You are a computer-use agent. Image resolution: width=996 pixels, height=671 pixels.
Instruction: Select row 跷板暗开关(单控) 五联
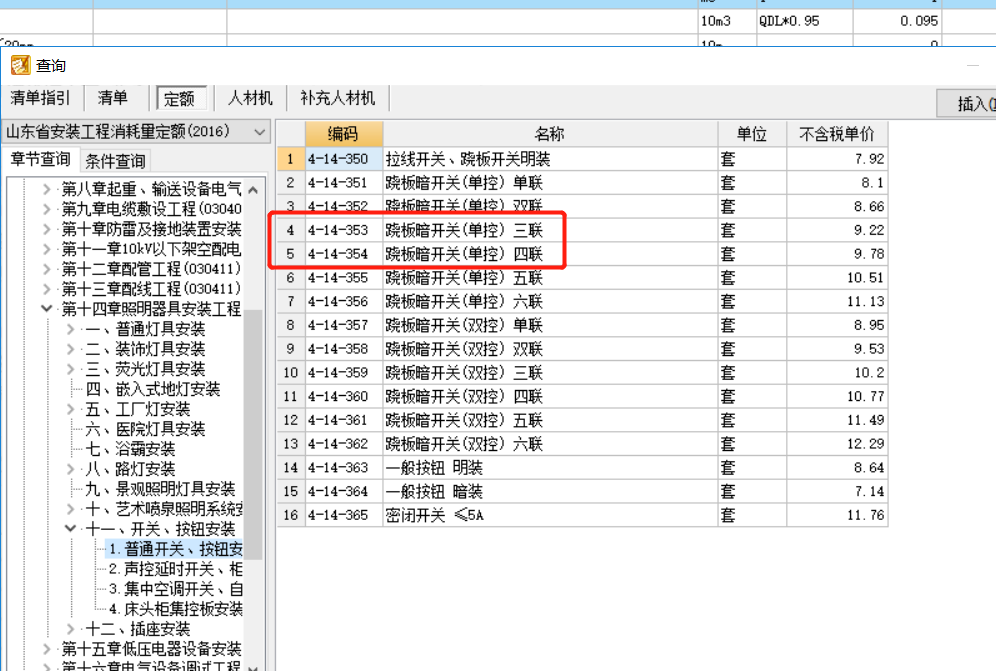[x=582, y=278]
